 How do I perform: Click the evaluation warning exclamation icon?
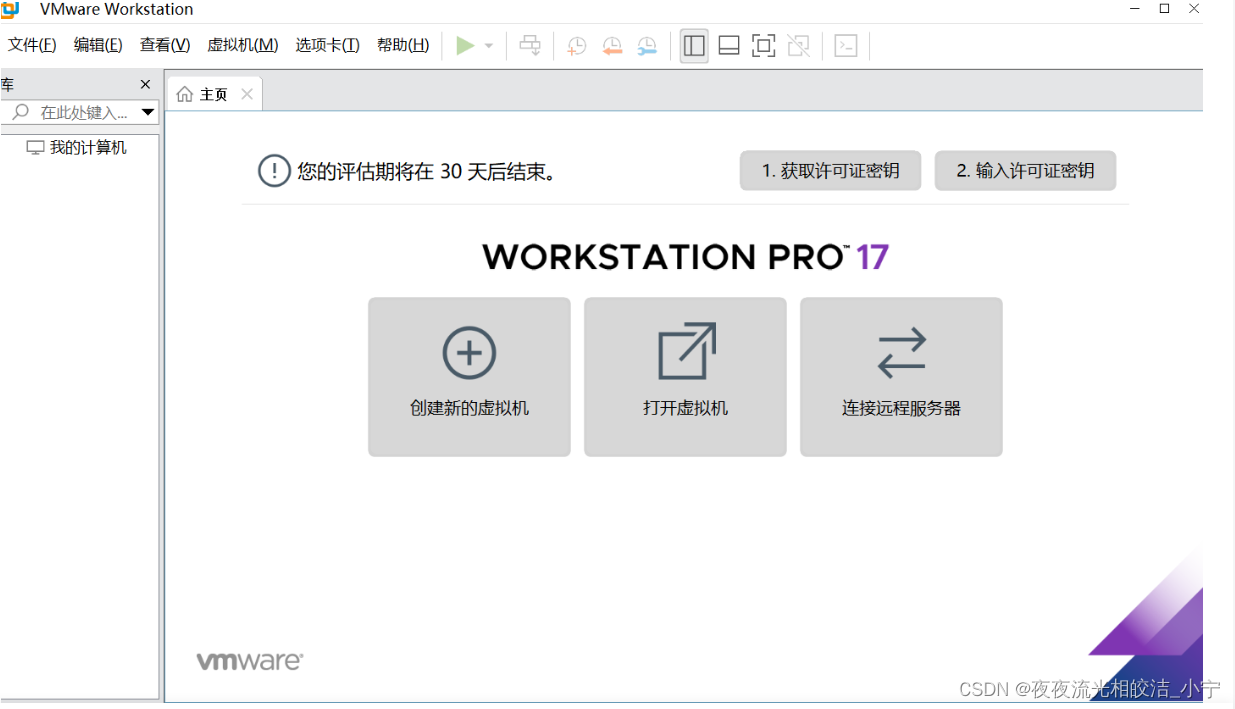[x=274, y=171]
